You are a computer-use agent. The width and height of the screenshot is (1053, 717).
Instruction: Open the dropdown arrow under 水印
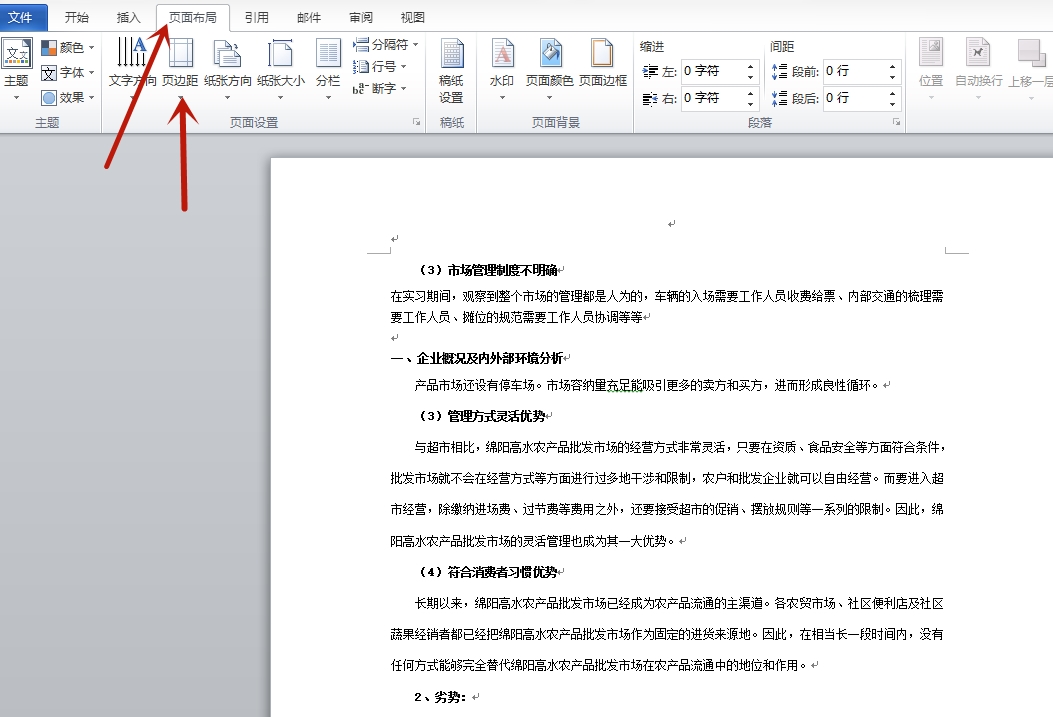[x=502, y=98]
